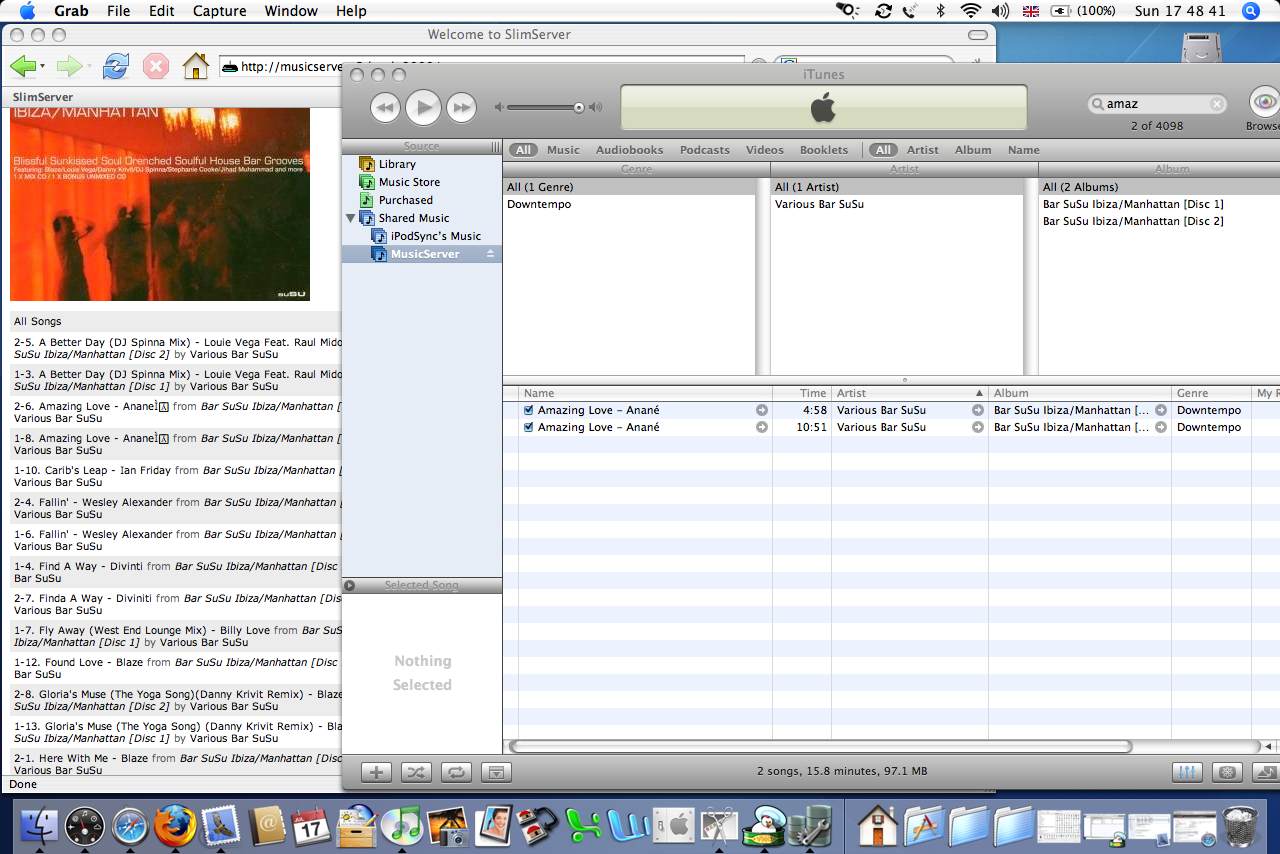Eject MusicServer shared library

point(490,254)
